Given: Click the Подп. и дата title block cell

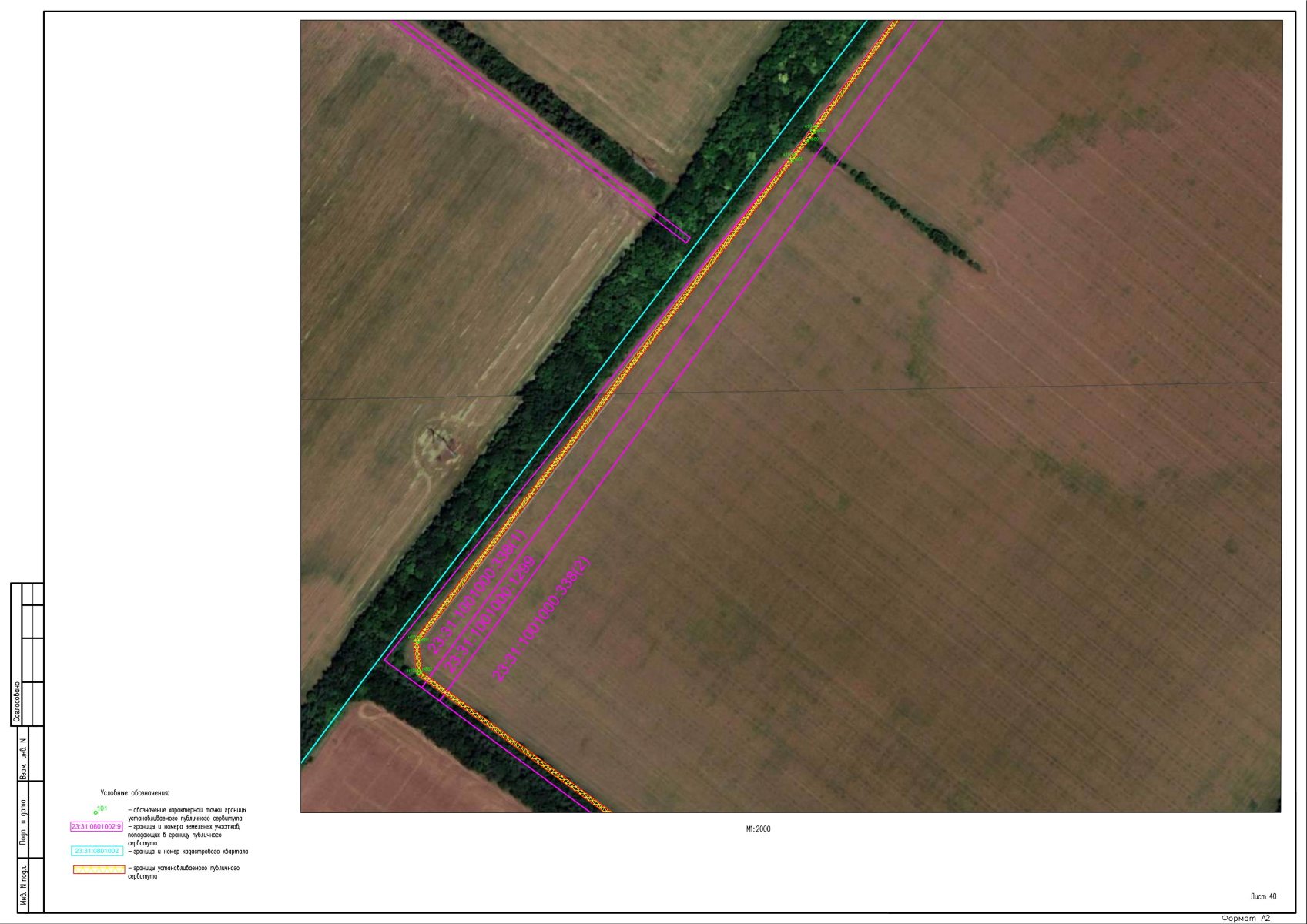Looking at the screenshot, I should tap(22, 822).
